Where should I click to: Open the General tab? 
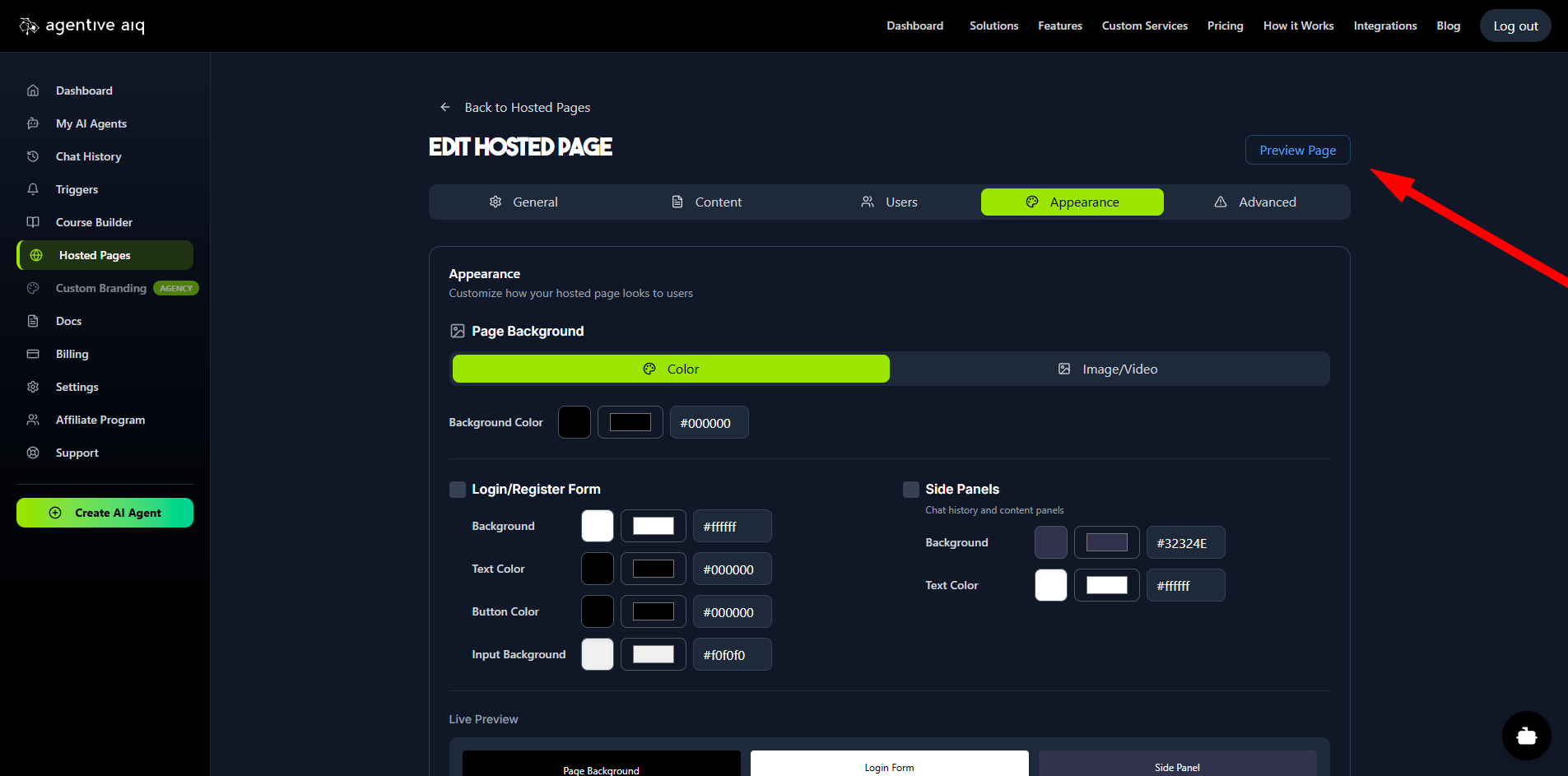pyautogui.click(x=523, y=202)
